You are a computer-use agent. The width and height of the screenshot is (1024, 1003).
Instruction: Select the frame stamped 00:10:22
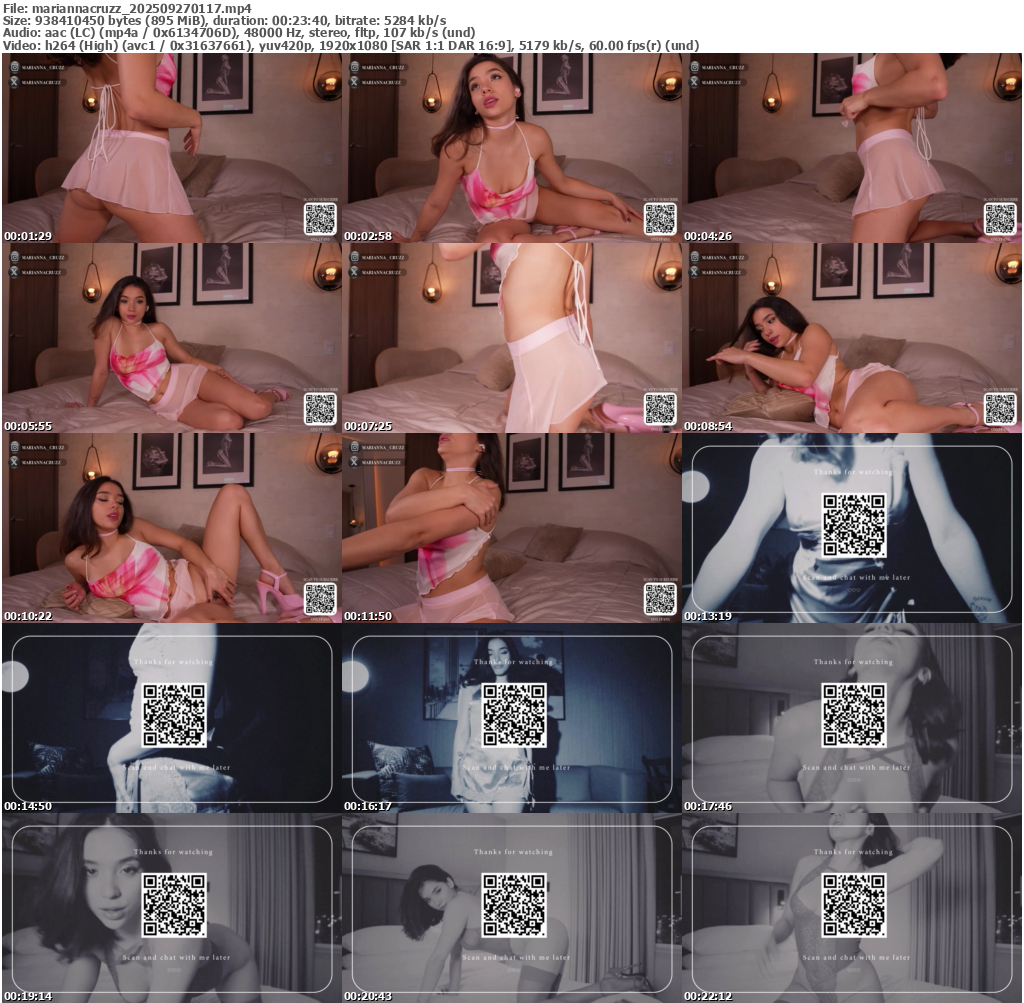[172, 527]
